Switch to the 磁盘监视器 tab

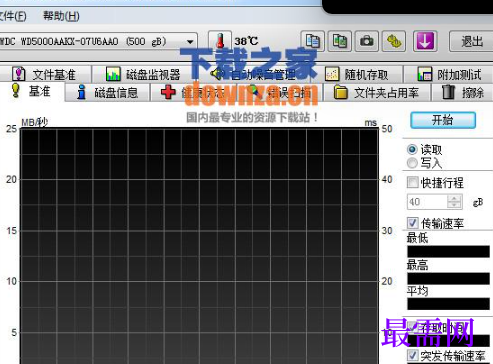[143, 74]
